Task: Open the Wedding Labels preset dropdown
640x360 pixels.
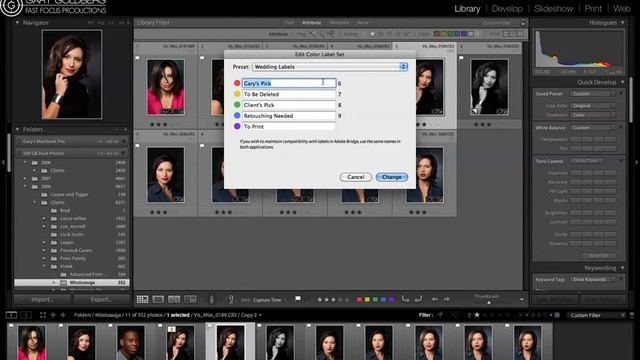Action: tap(330, 67)
